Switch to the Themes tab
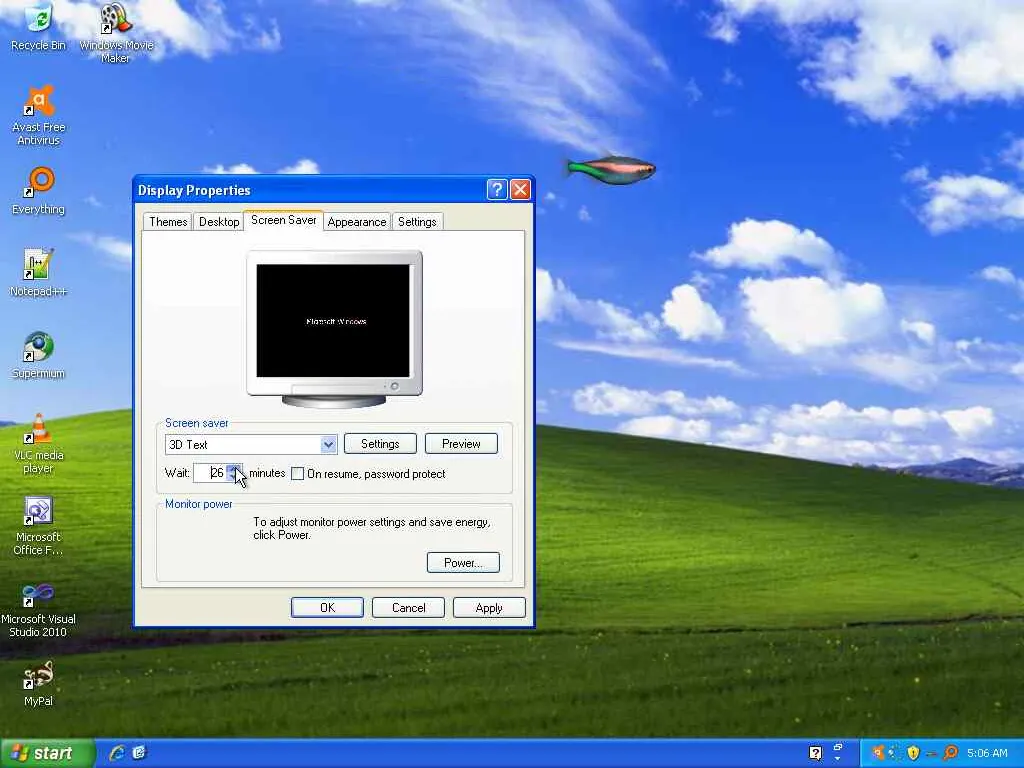 pyautogui.click(x=168, y=222)
